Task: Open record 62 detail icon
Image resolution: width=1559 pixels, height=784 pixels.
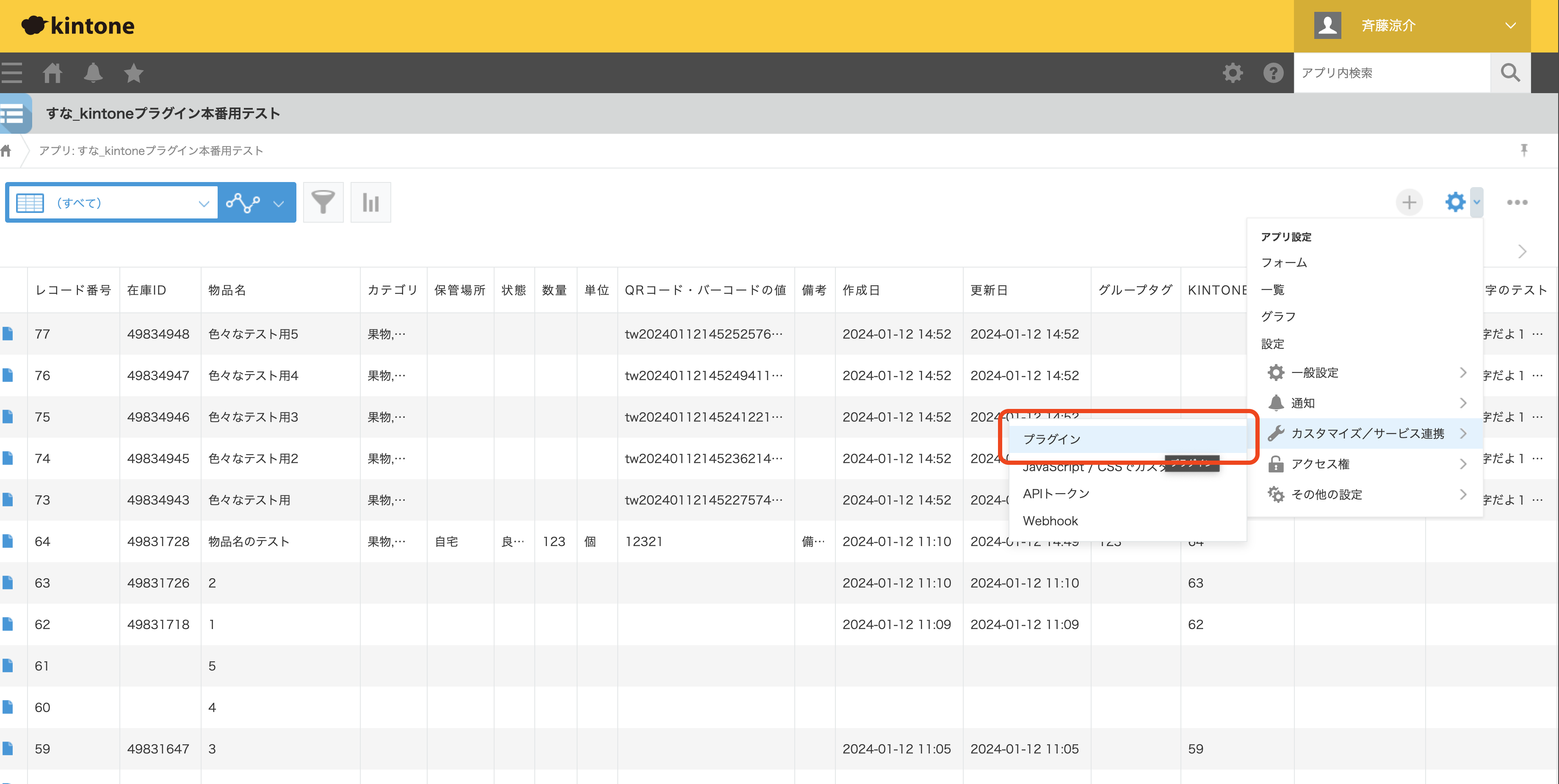Action: [x=7, y=624]
